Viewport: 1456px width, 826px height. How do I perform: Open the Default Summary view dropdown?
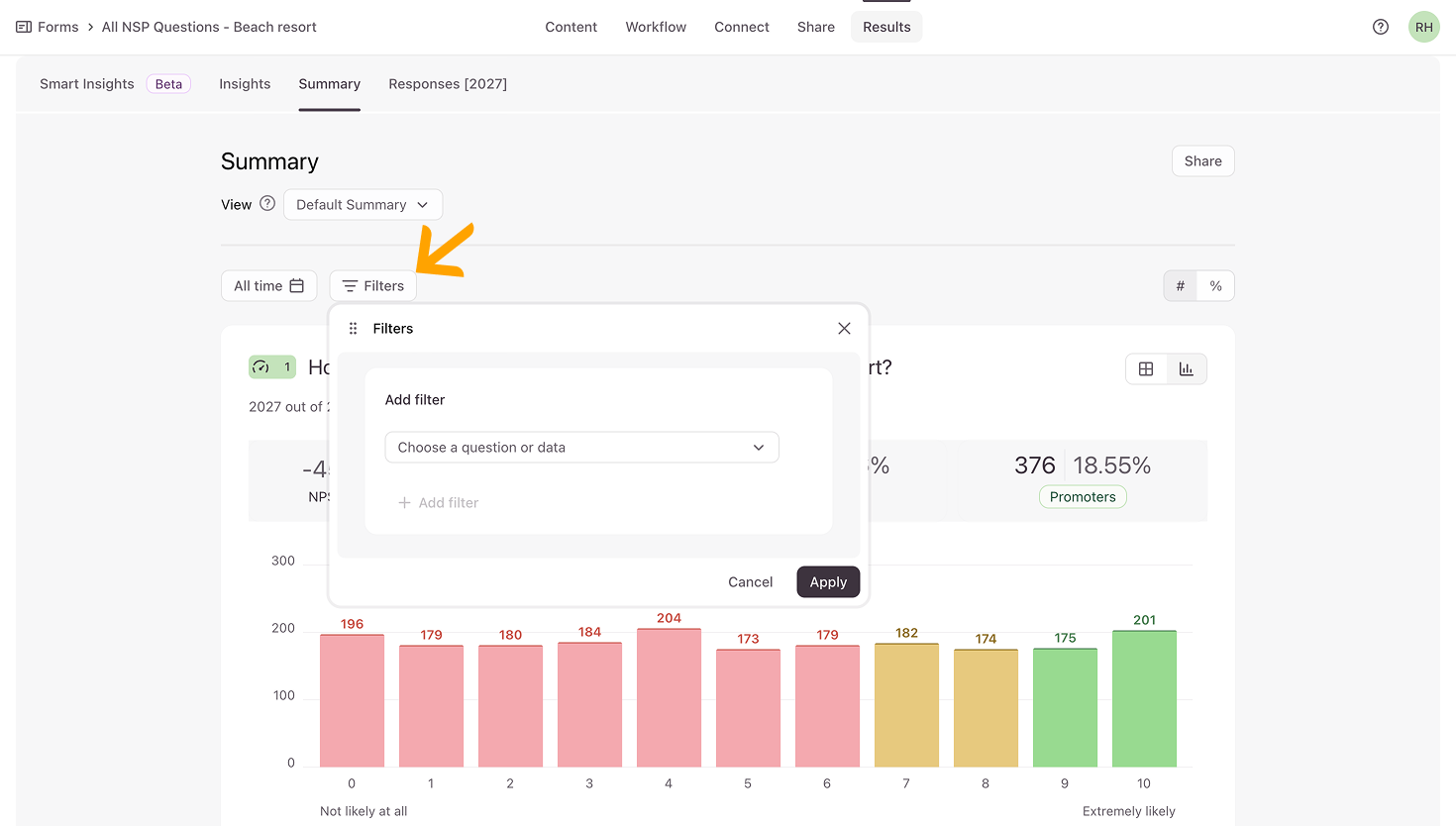point(363,205)
